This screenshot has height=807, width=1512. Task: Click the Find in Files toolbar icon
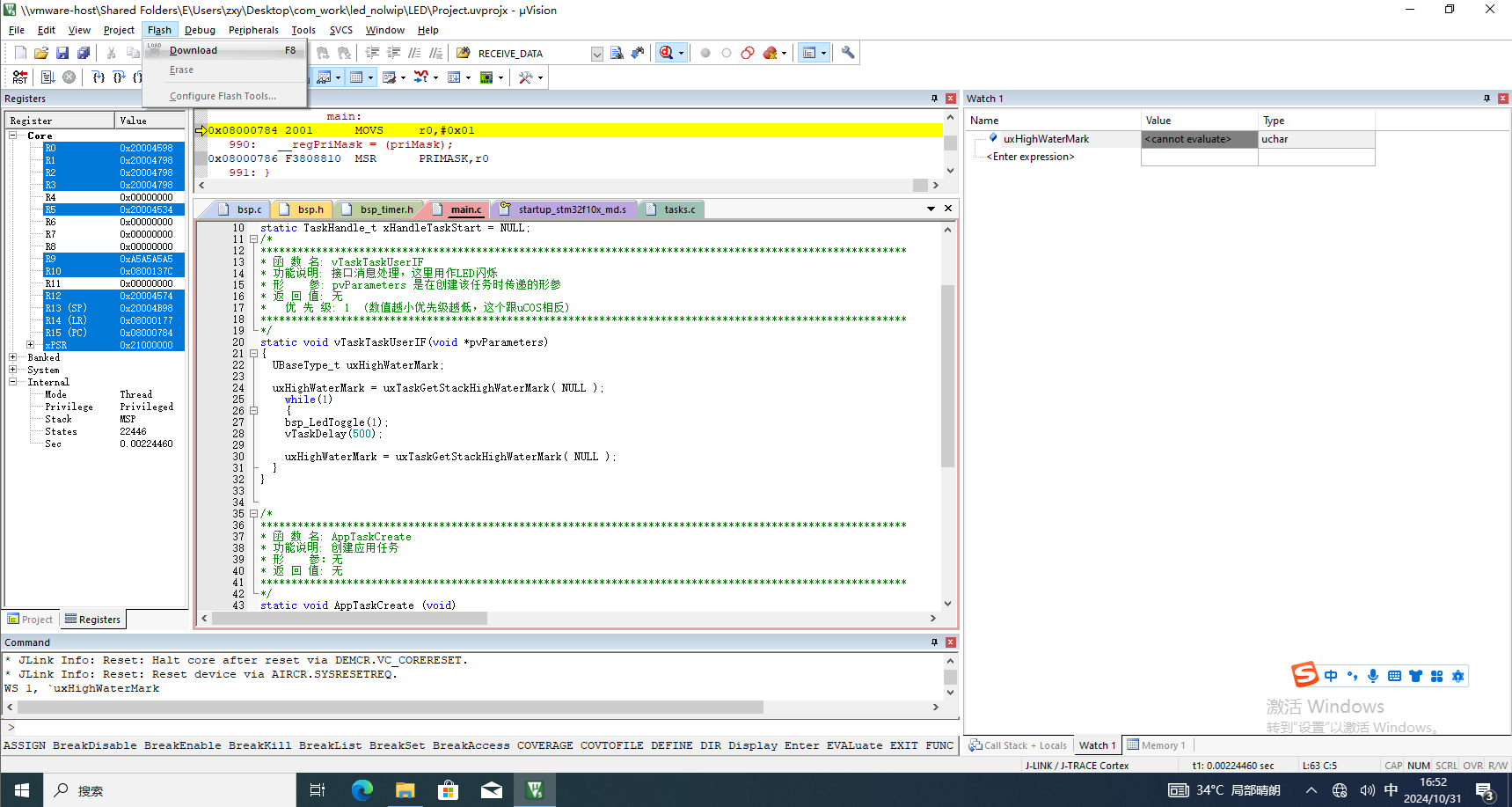pyautogui.click(x=463, y=53)
